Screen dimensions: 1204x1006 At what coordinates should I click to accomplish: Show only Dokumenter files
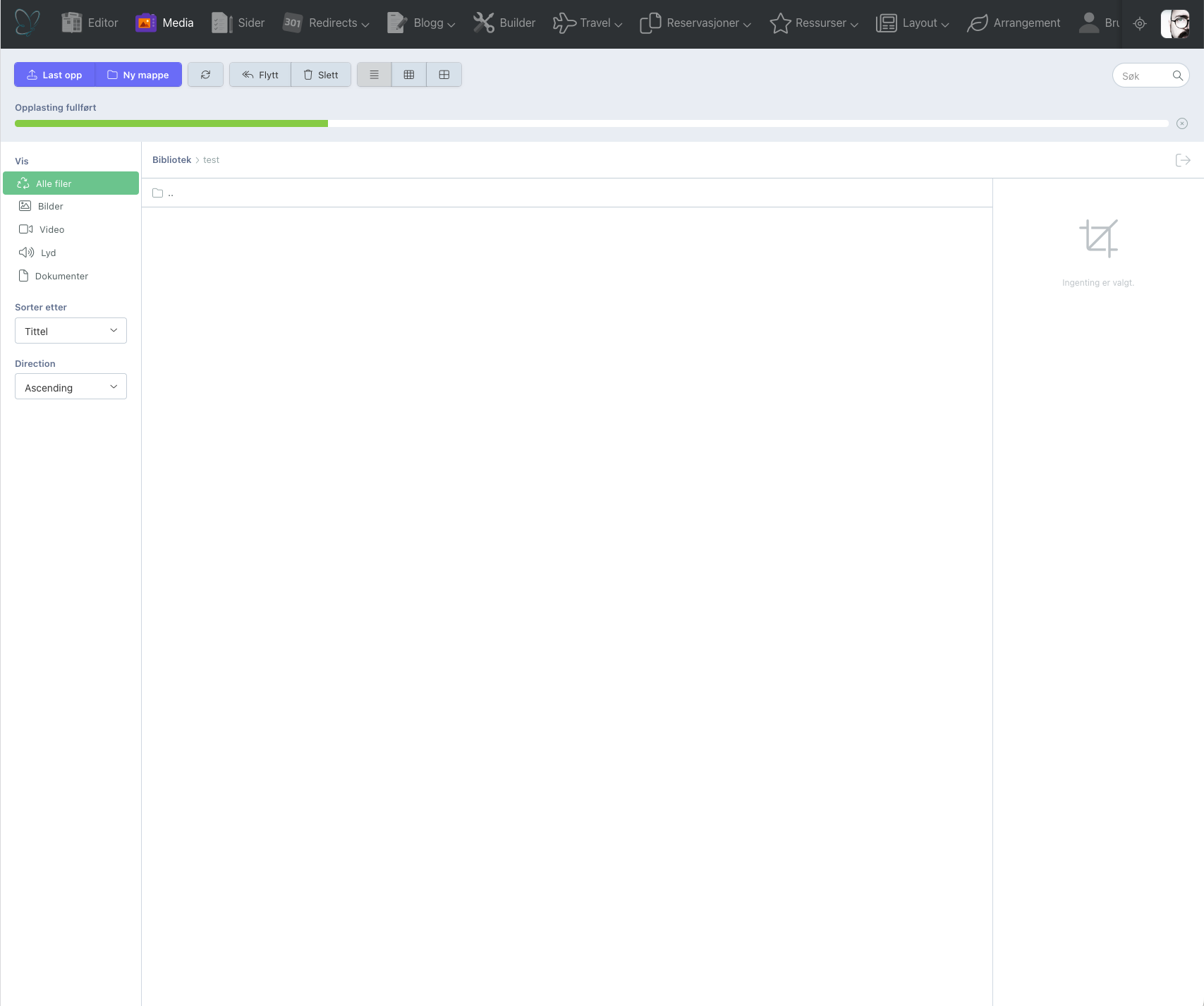(61, 277)
